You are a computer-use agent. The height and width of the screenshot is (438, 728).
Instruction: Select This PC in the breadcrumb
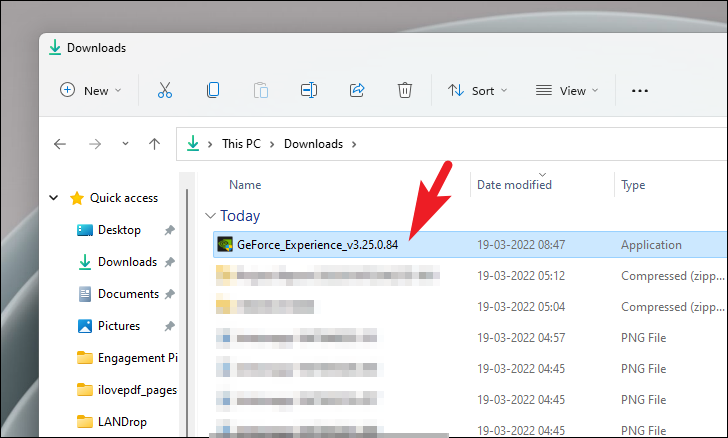click(241, 144)
